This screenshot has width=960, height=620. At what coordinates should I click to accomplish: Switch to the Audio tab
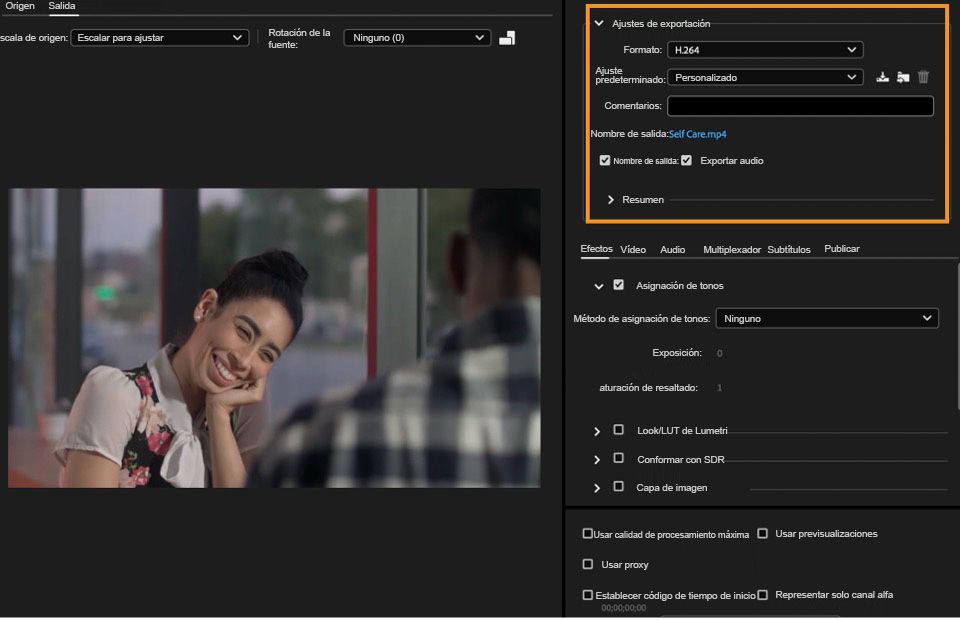pos(672,249)
